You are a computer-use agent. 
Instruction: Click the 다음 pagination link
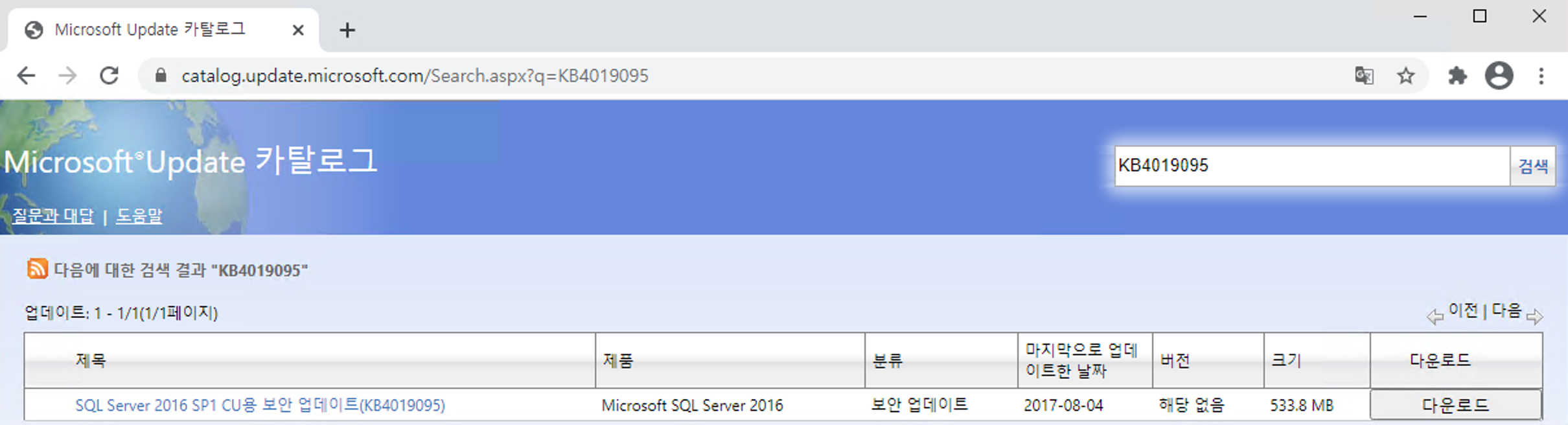click(x=1506, y=310)
